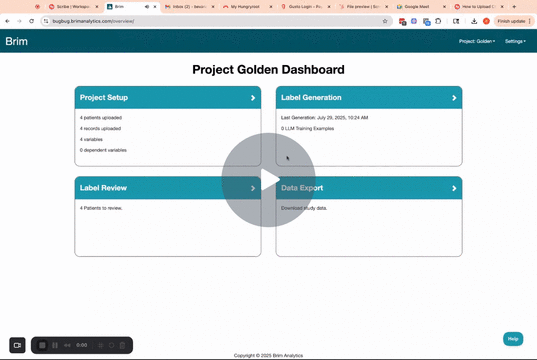The width and height of the screenshot is (537, 360).
Task: Click the "0 dependent variables" text
Action: pyautogui.click(x=103, y=150)
